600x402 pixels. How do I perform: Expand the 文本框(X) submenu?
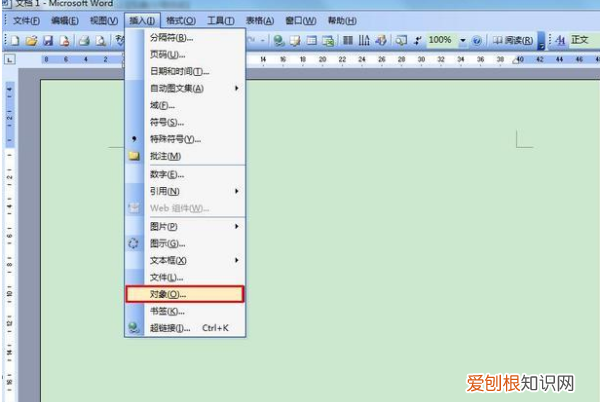(237, 260)
